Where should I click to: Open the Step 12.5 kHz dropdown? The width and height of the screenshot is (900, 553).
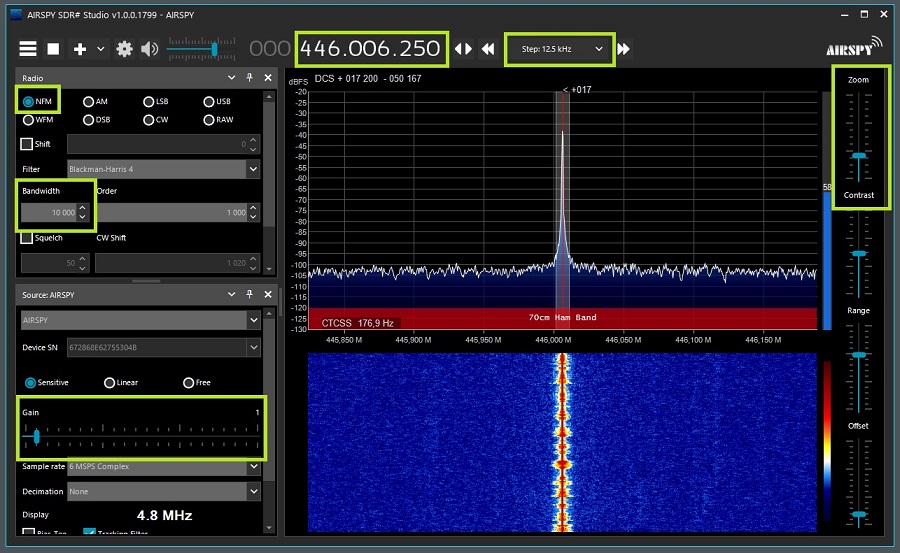pos(558,49)
